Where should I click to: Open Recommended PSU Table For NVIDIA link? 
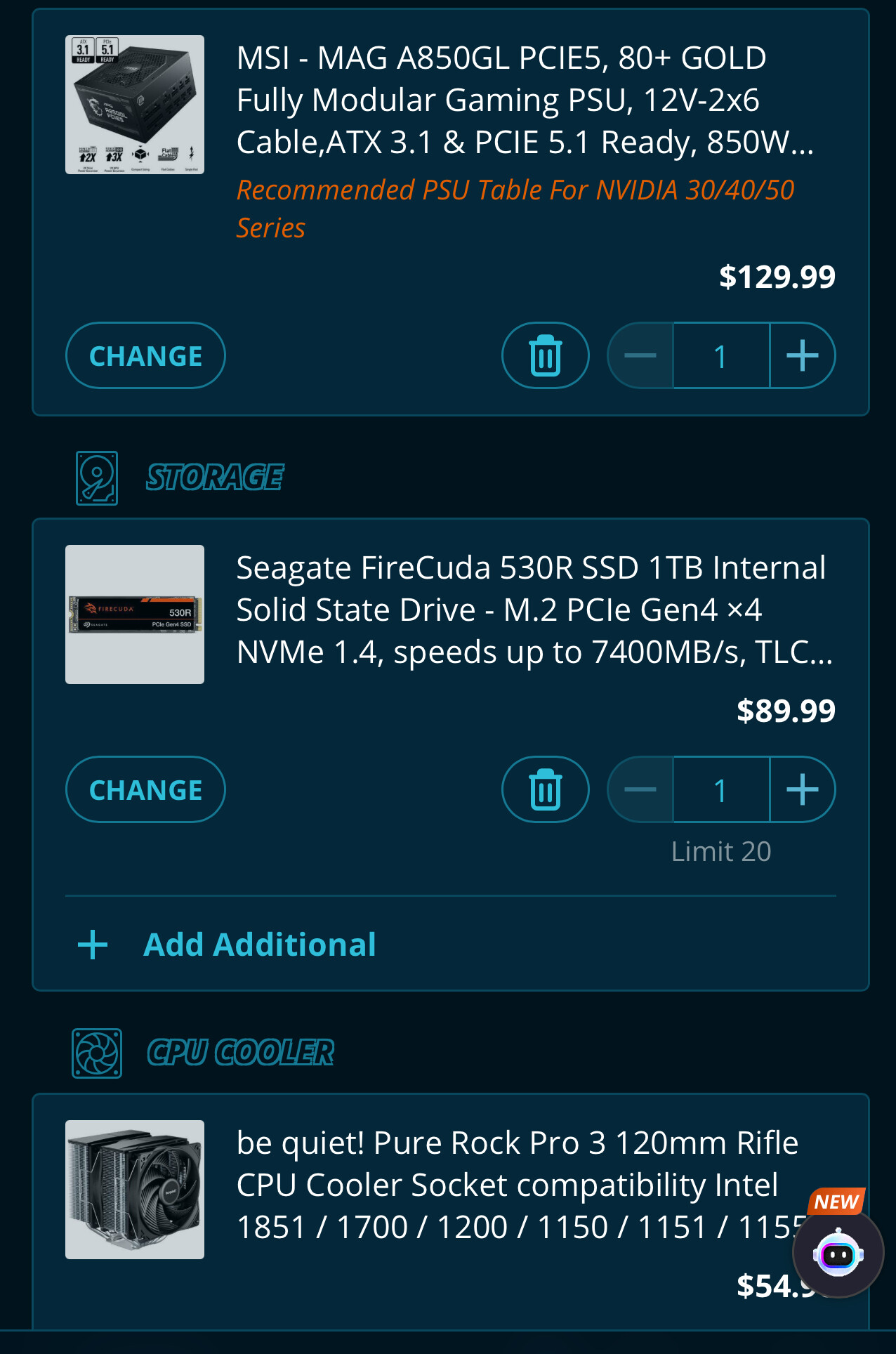[x=515, y=209]
